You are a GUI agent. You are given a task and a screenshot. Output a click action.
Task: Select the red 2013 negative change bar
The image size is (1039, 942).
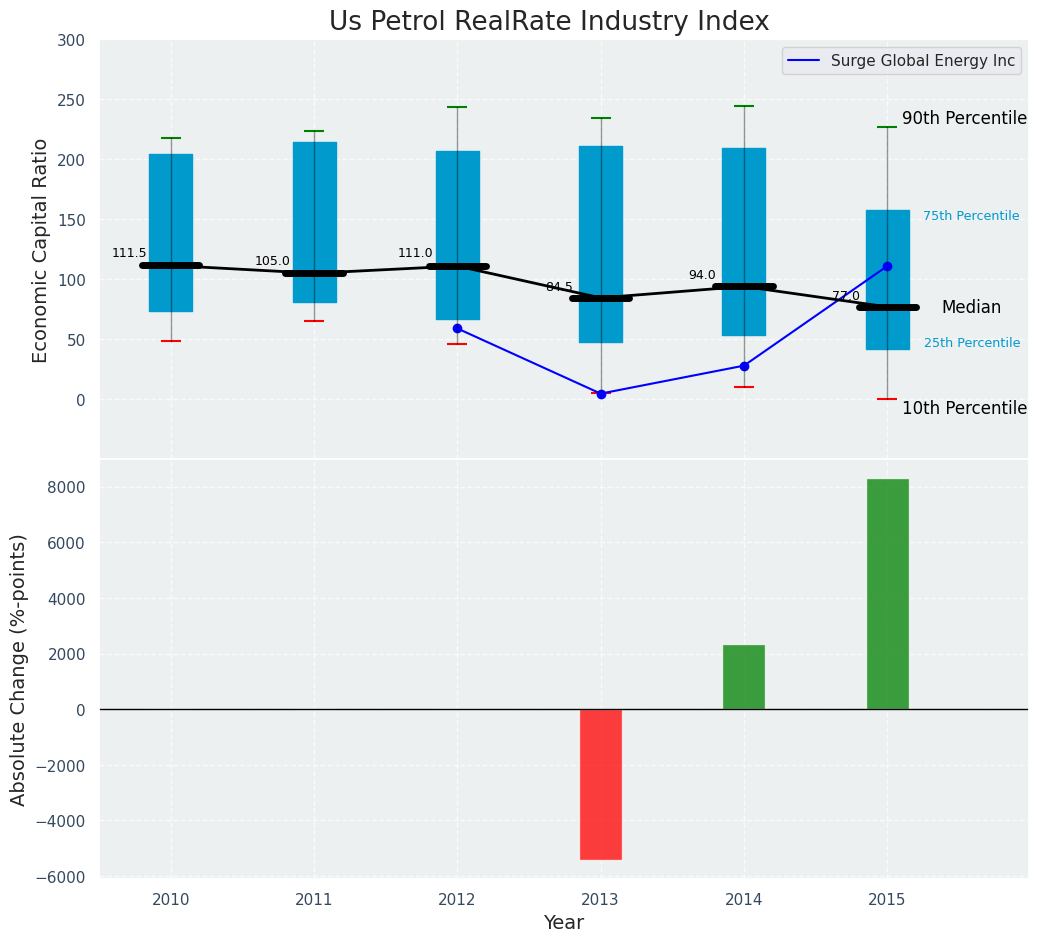click(601, 784)
